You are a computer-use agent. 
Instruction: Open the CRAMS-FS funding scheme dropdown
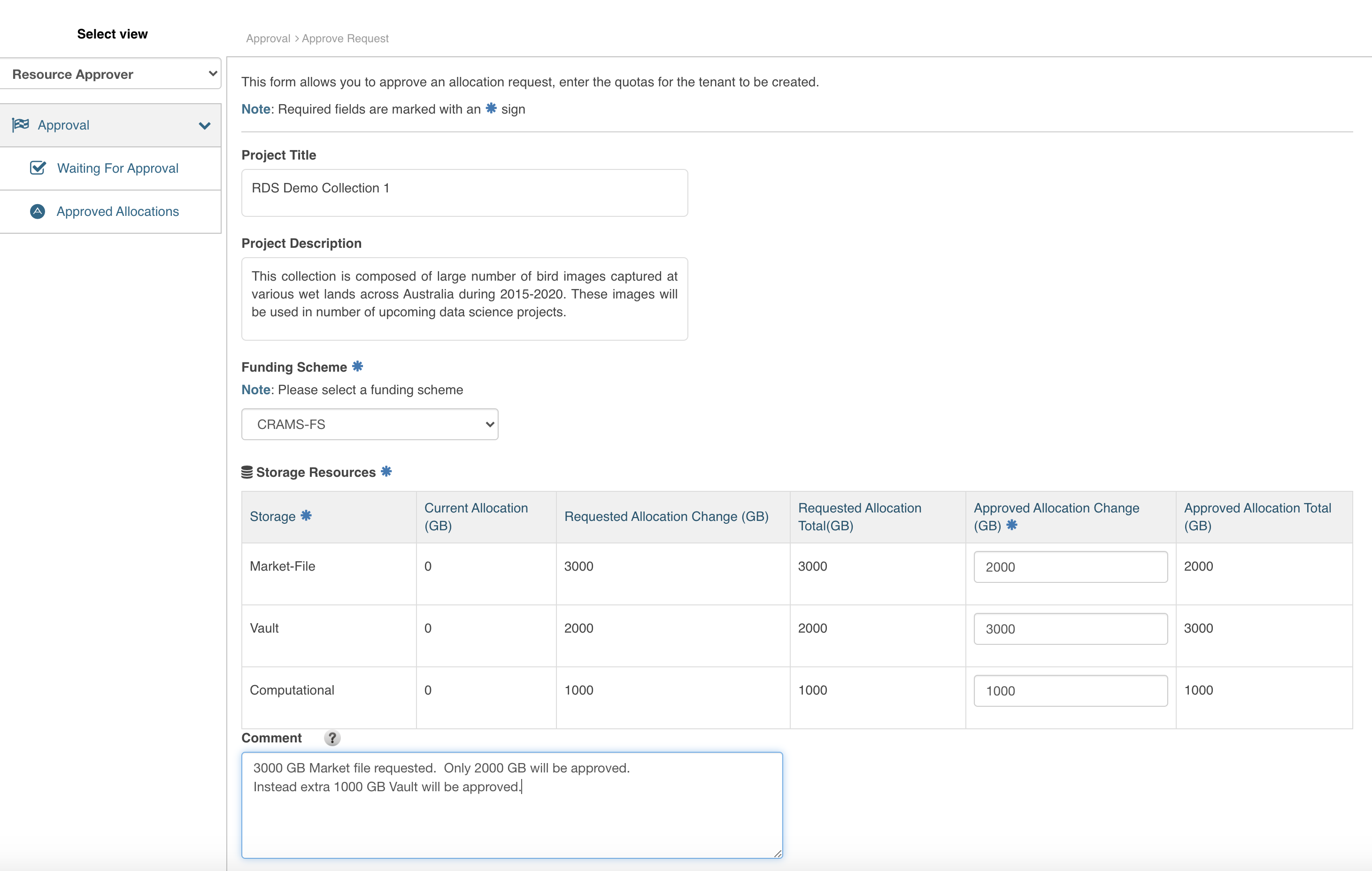point(370,424)
